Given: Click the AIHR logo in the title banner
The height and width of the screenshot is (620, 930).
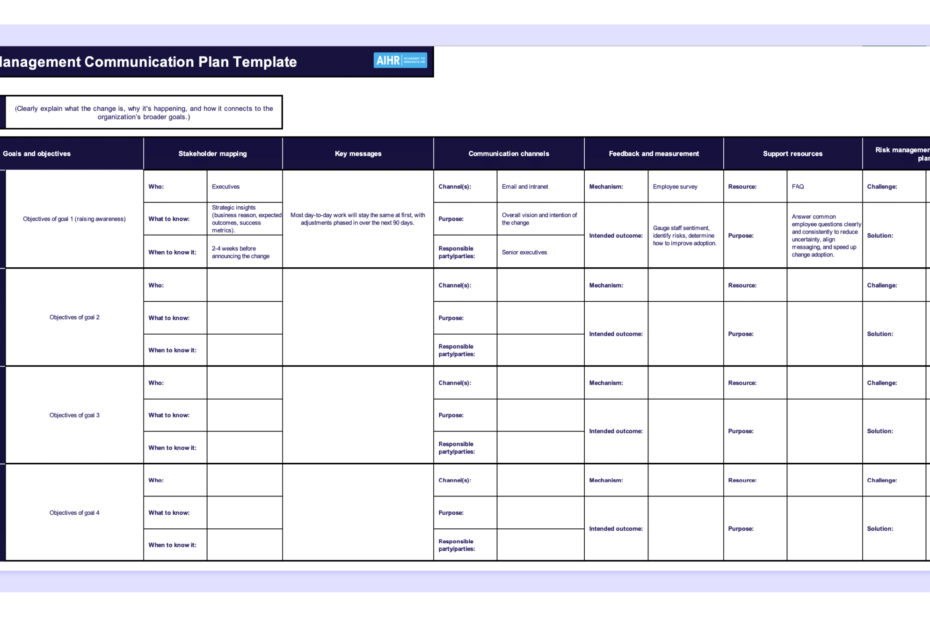Looking at the screenshot, I should pos(400,61).
